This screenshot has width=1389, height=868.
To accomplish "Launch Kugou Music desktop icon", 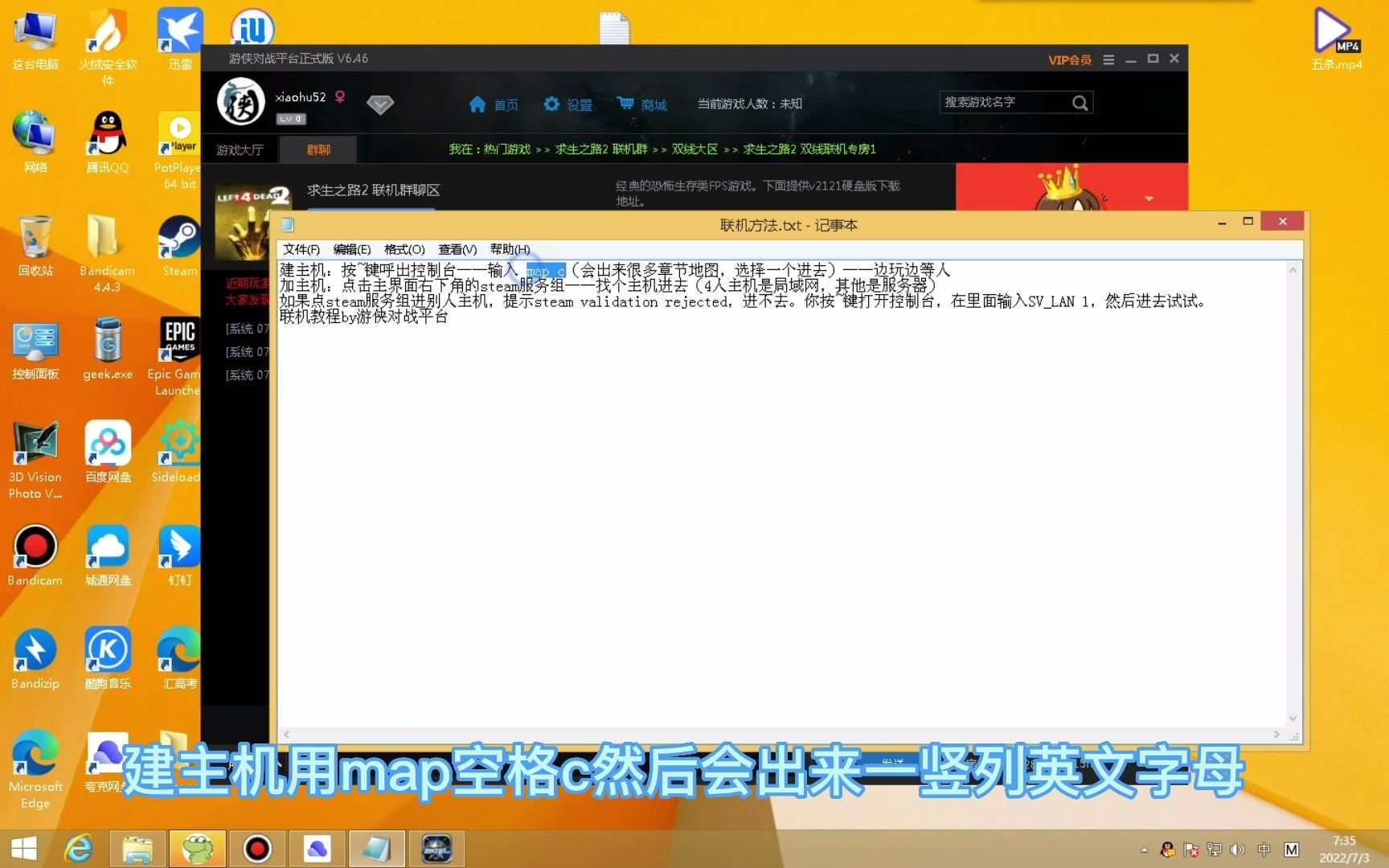I will [x=108, y=657].
